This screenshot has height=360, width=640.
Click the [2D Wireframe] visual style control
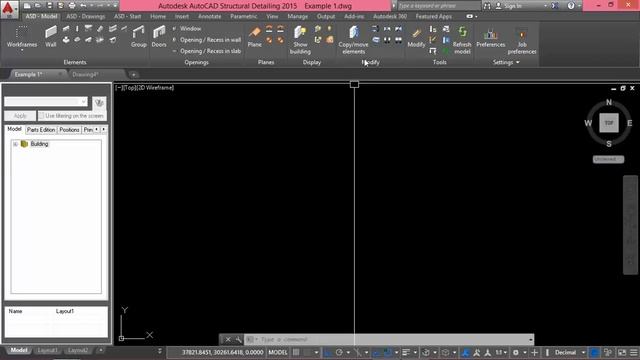coord(157,87)
